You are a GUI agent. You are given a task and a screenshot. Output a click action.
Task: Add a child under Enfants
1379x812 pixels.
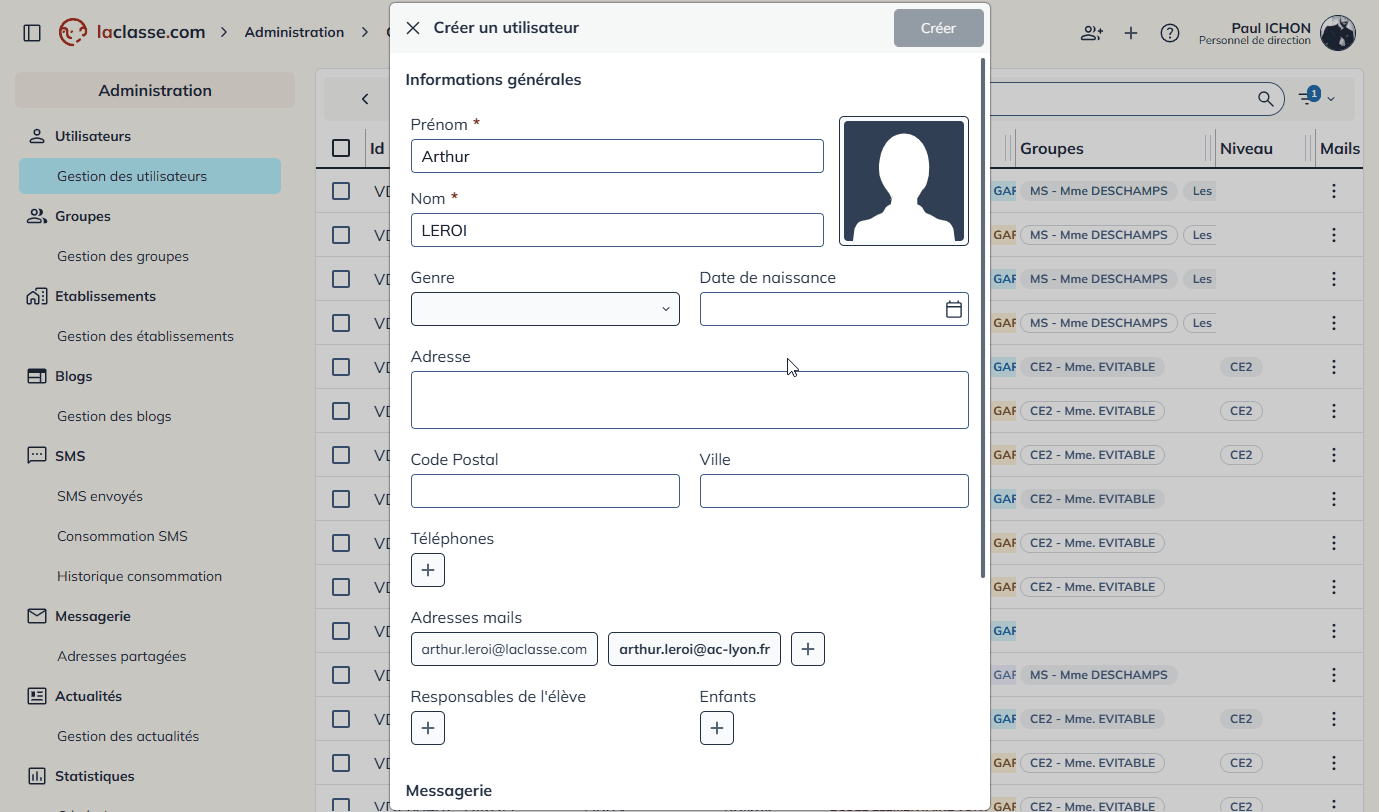click(716, 728)
